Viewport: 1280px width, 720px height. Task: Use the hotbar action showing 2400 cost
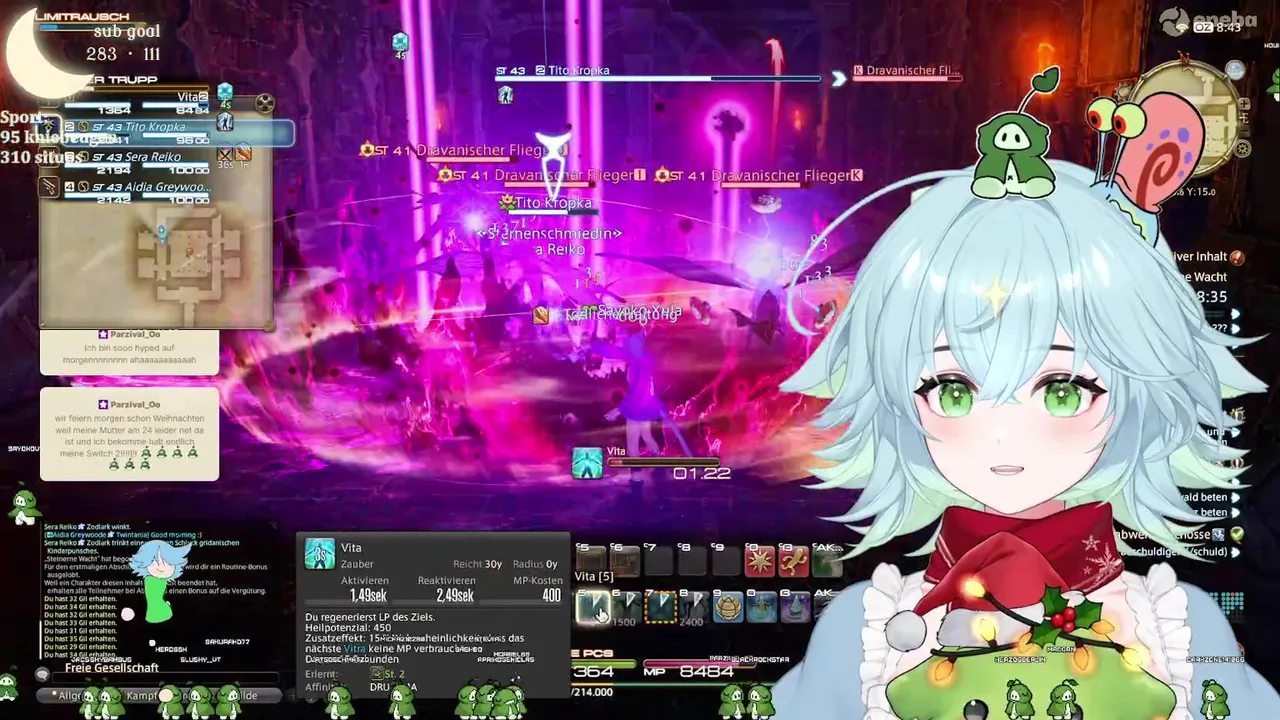pyautogui.click(x=693, y=606)
